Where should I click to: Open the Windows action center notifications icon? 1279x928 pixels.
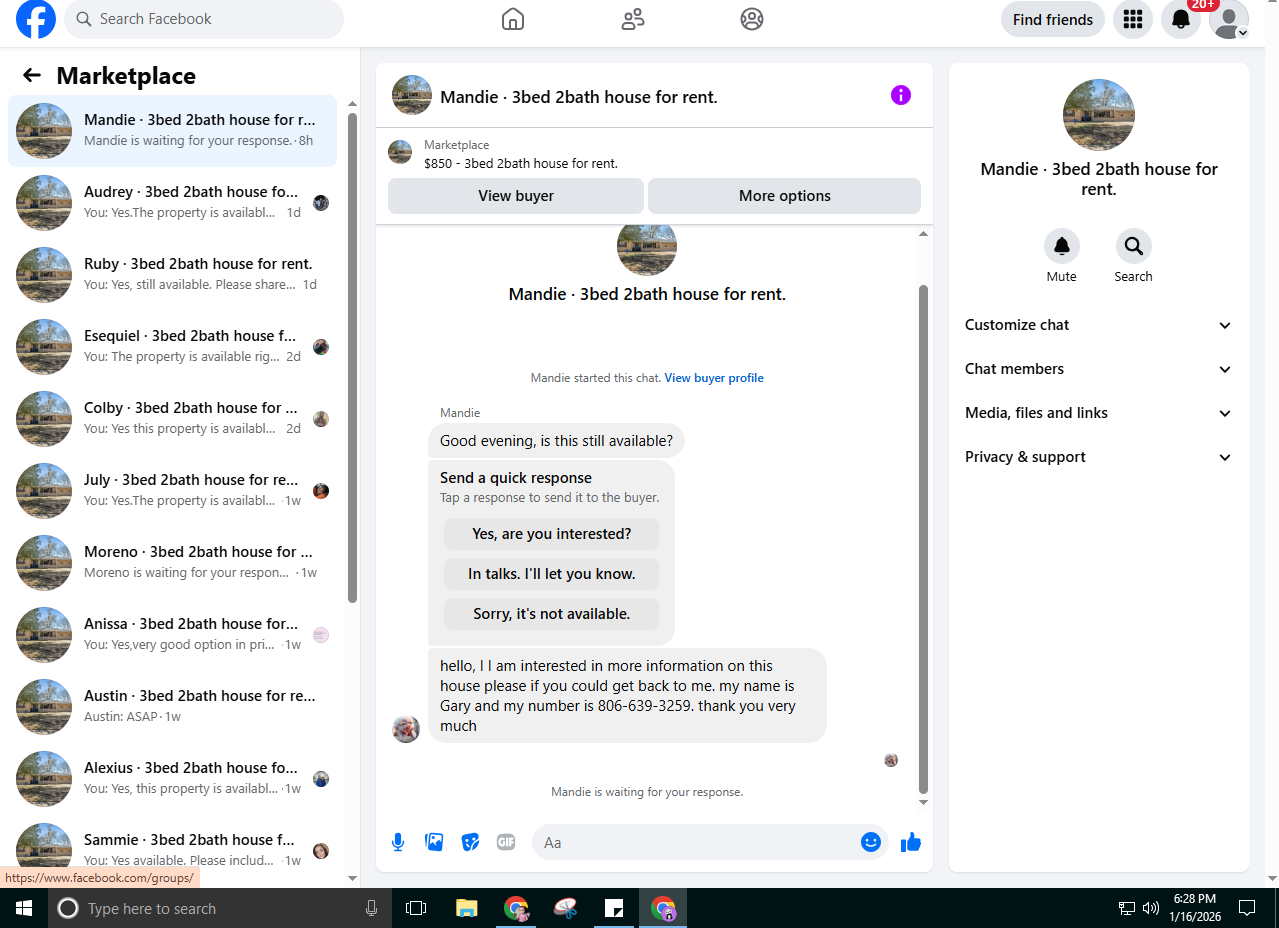pos(1247,908)
